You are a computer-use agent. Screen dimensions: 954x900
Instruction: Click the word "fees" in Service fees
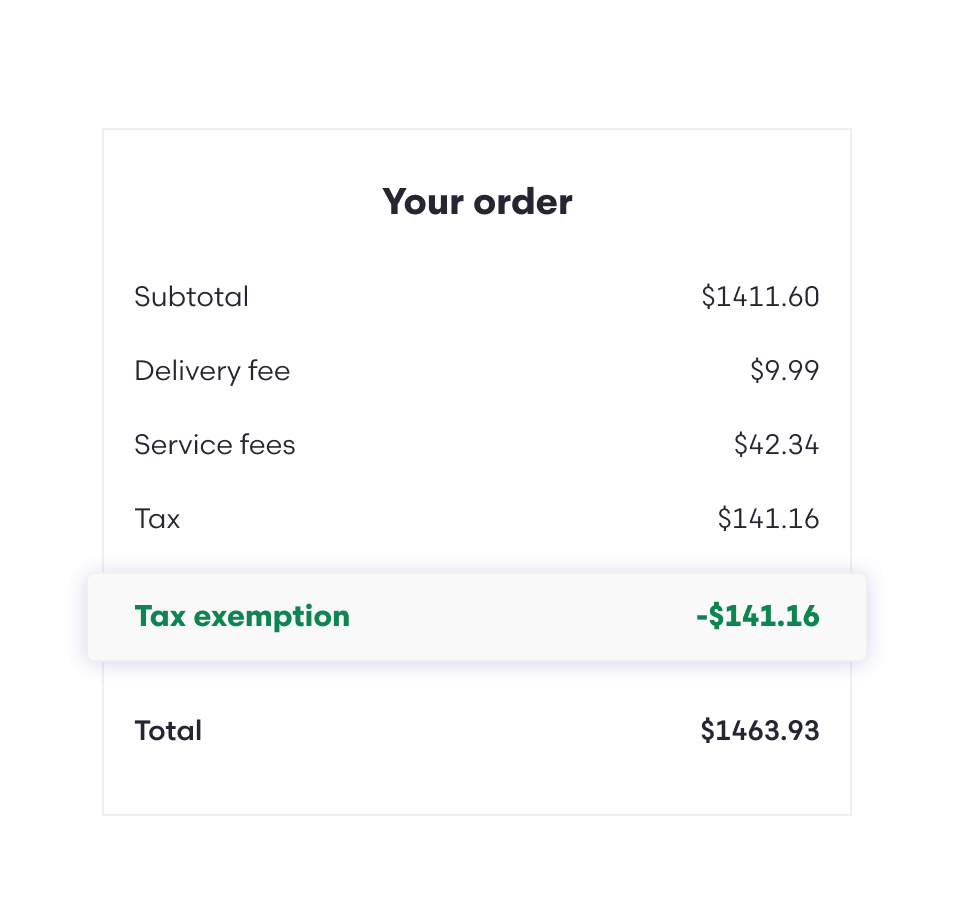coord(267,445)
